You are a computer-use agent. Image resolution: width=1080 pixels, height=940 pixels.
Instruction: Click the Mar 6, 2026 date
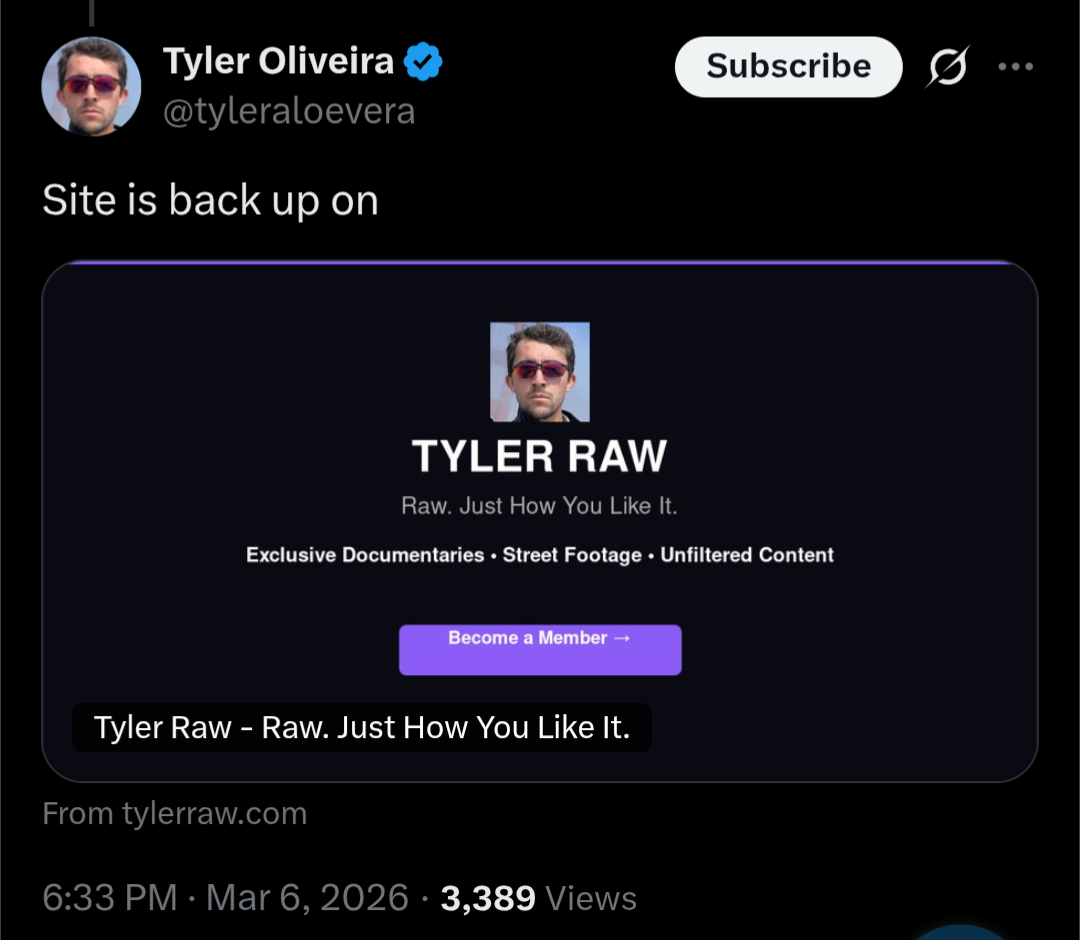[307, 897]
